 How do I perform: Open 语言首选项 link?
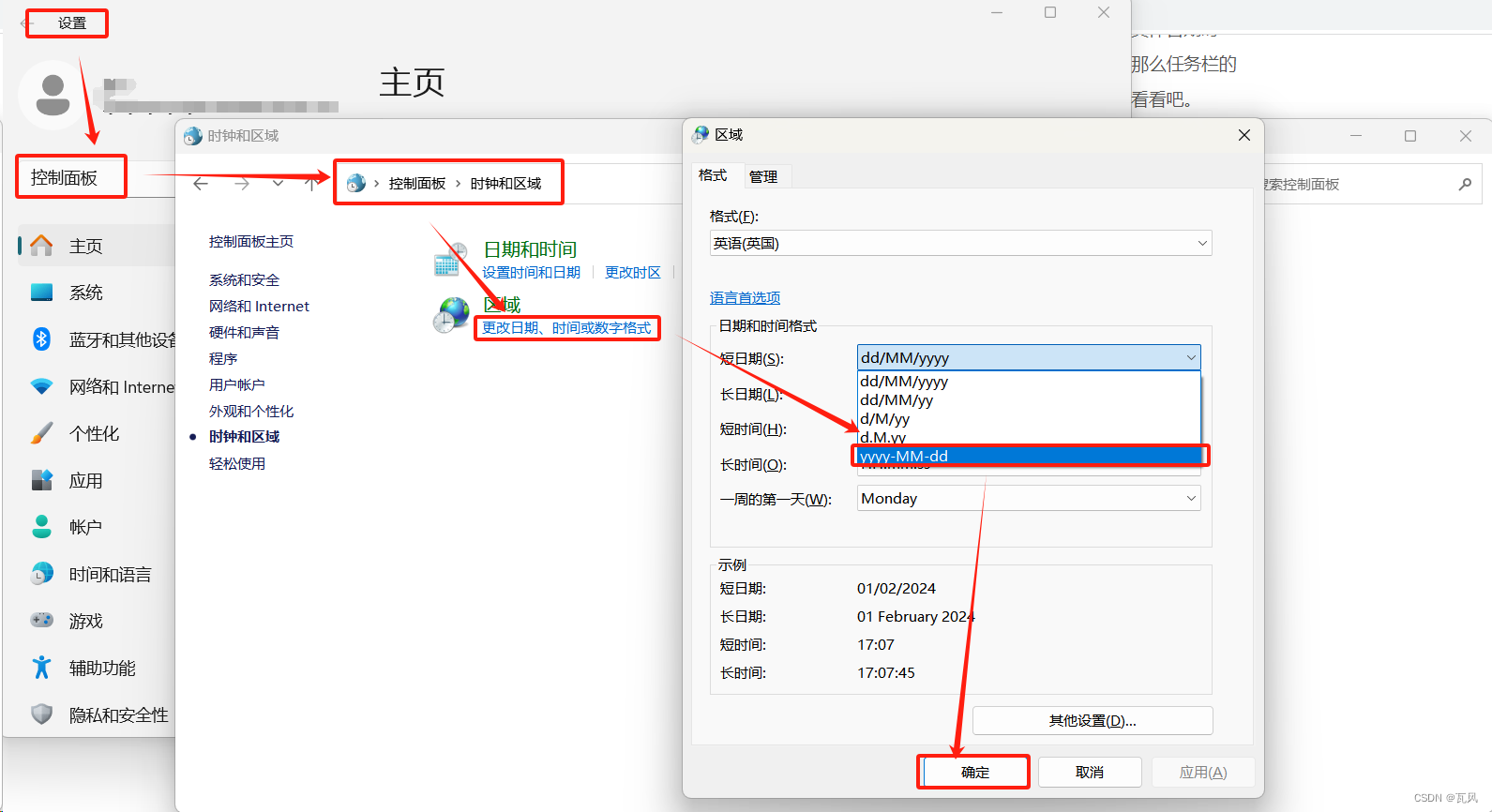[745, 298]
